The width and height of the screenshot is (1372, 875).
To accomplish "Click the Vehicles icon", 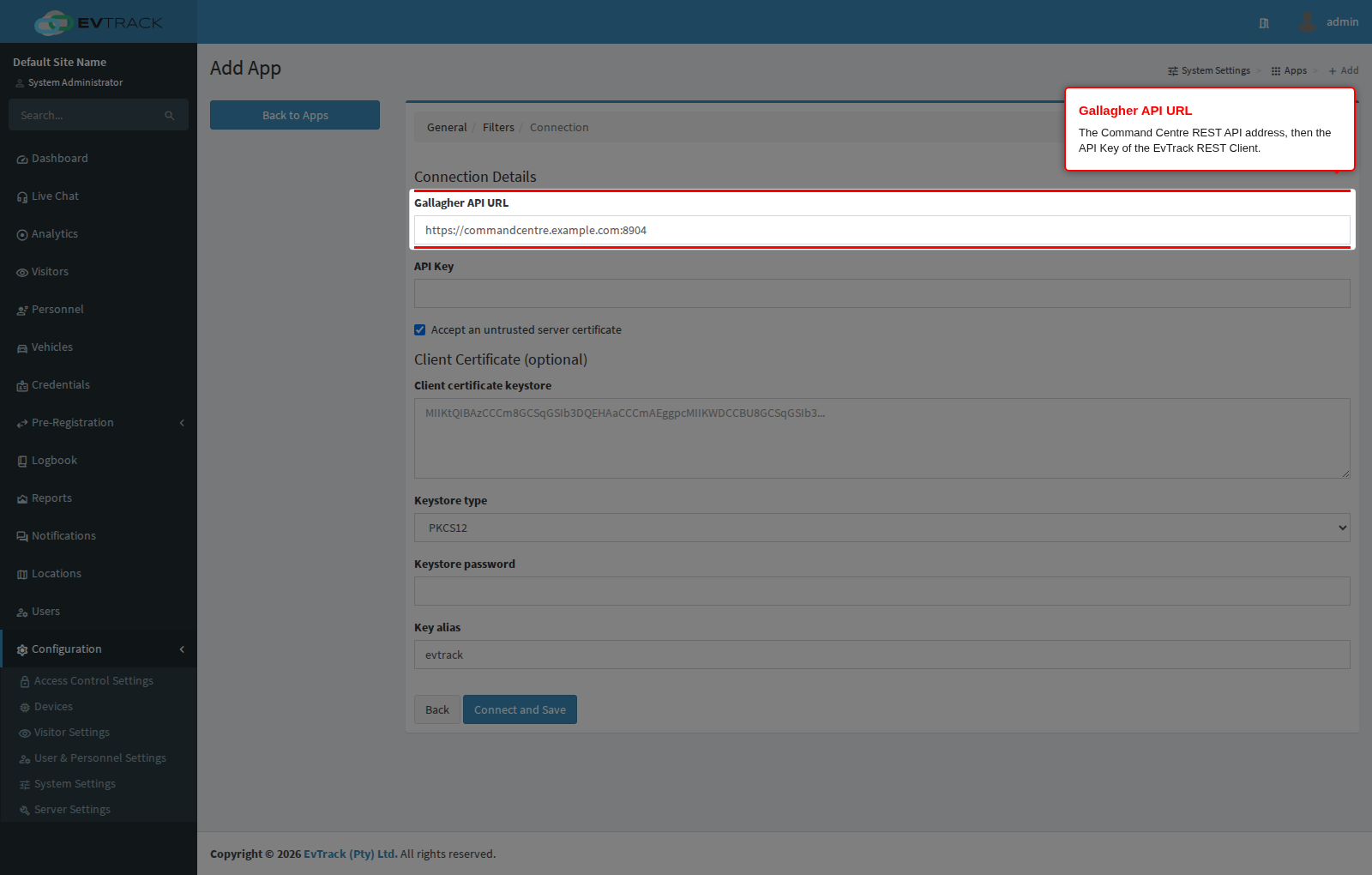I will tap(22, 348).
